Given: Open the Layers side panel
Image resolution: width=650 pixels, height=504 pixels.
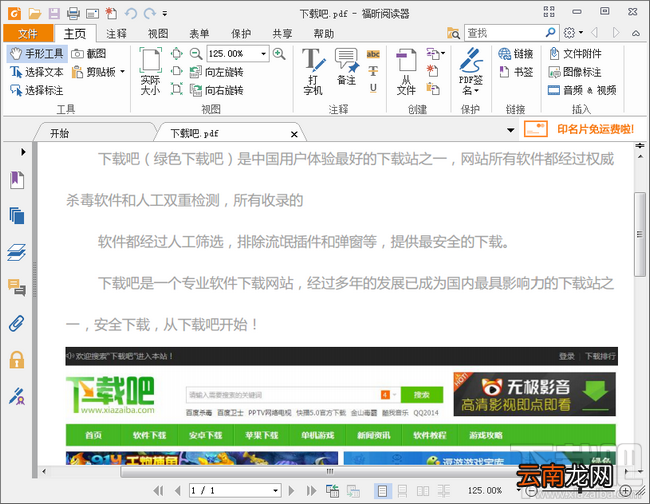Looking at the screenshot, I should pos(17,252).
